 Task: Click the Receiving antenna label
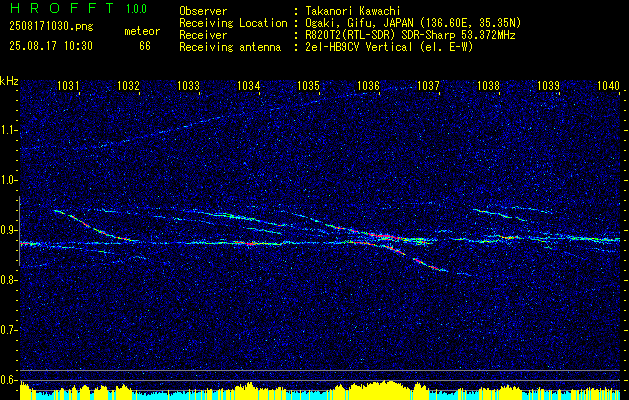coord(230,47)
